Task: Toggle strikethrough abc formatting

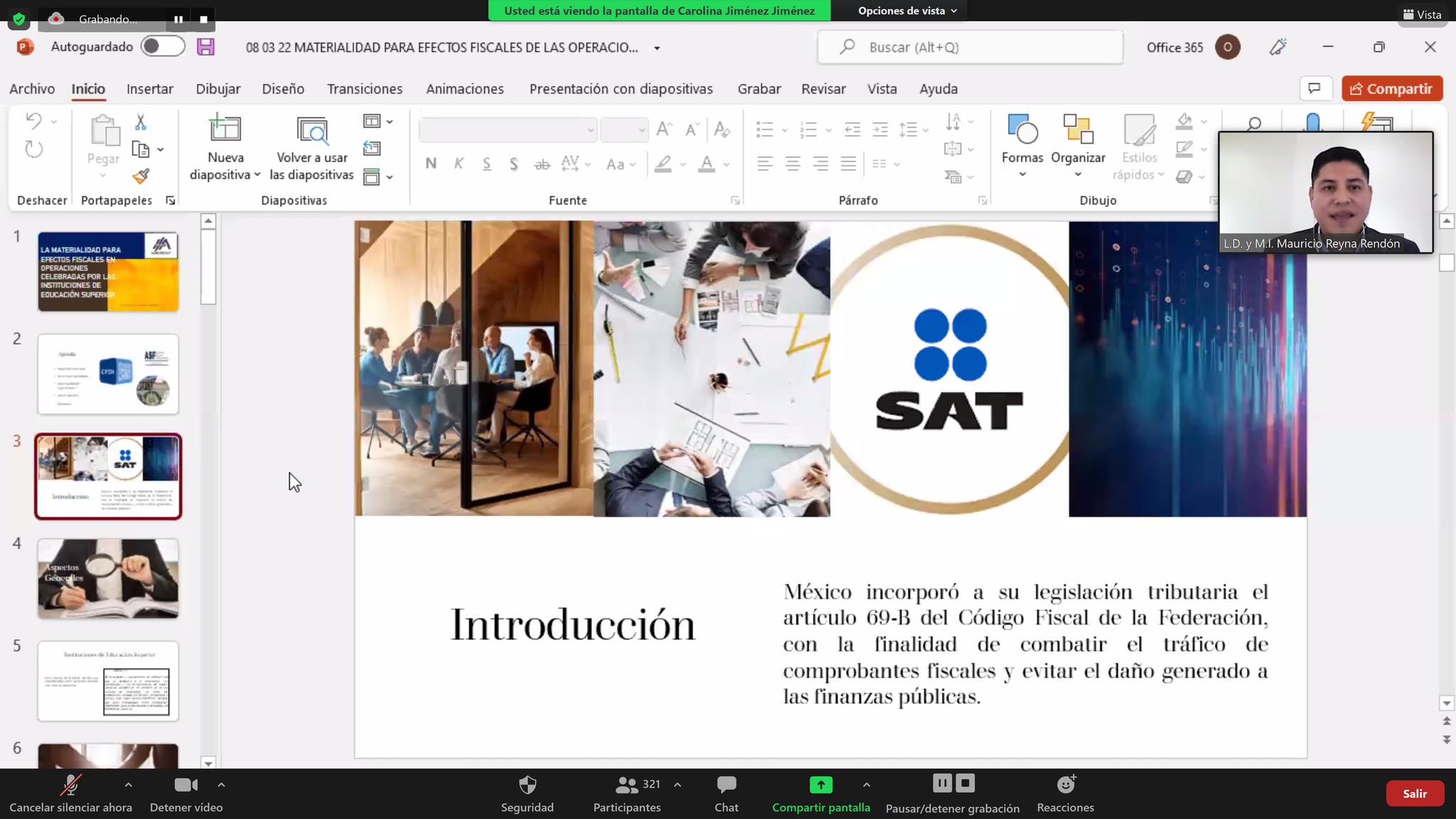Action: pos(542,164)
